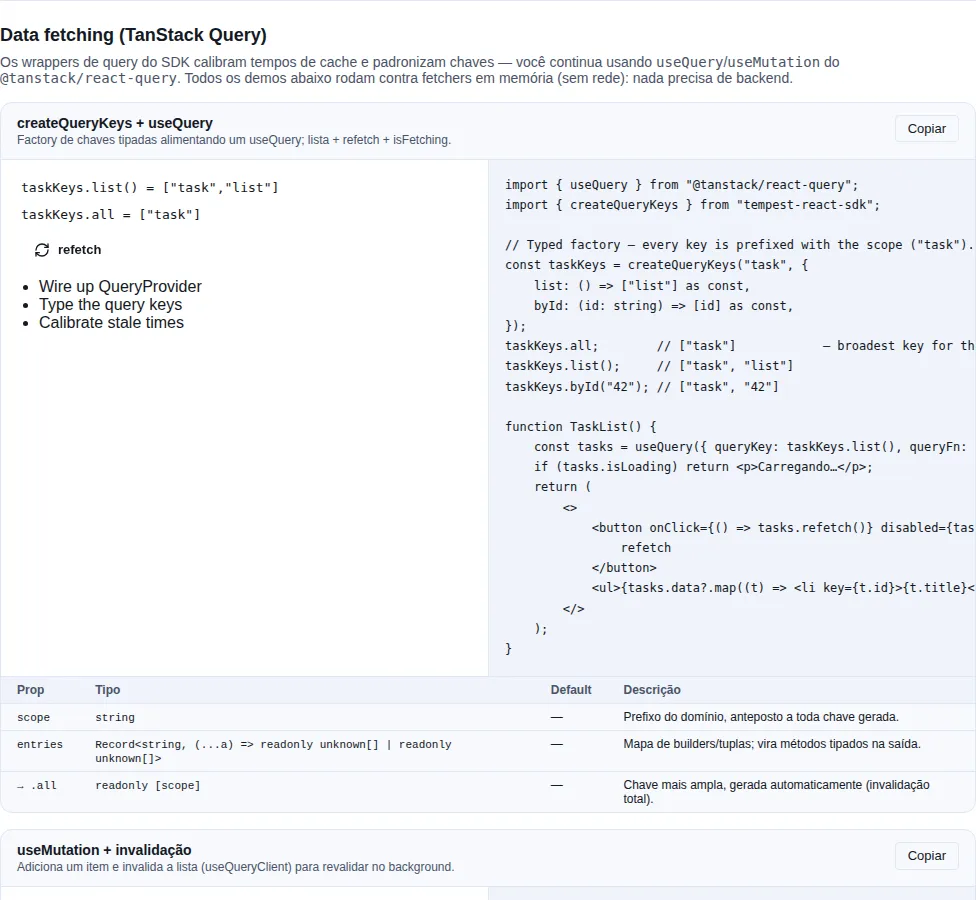Click the '.all' prop cell
976x900 pixels.
(x=37, y=785)
